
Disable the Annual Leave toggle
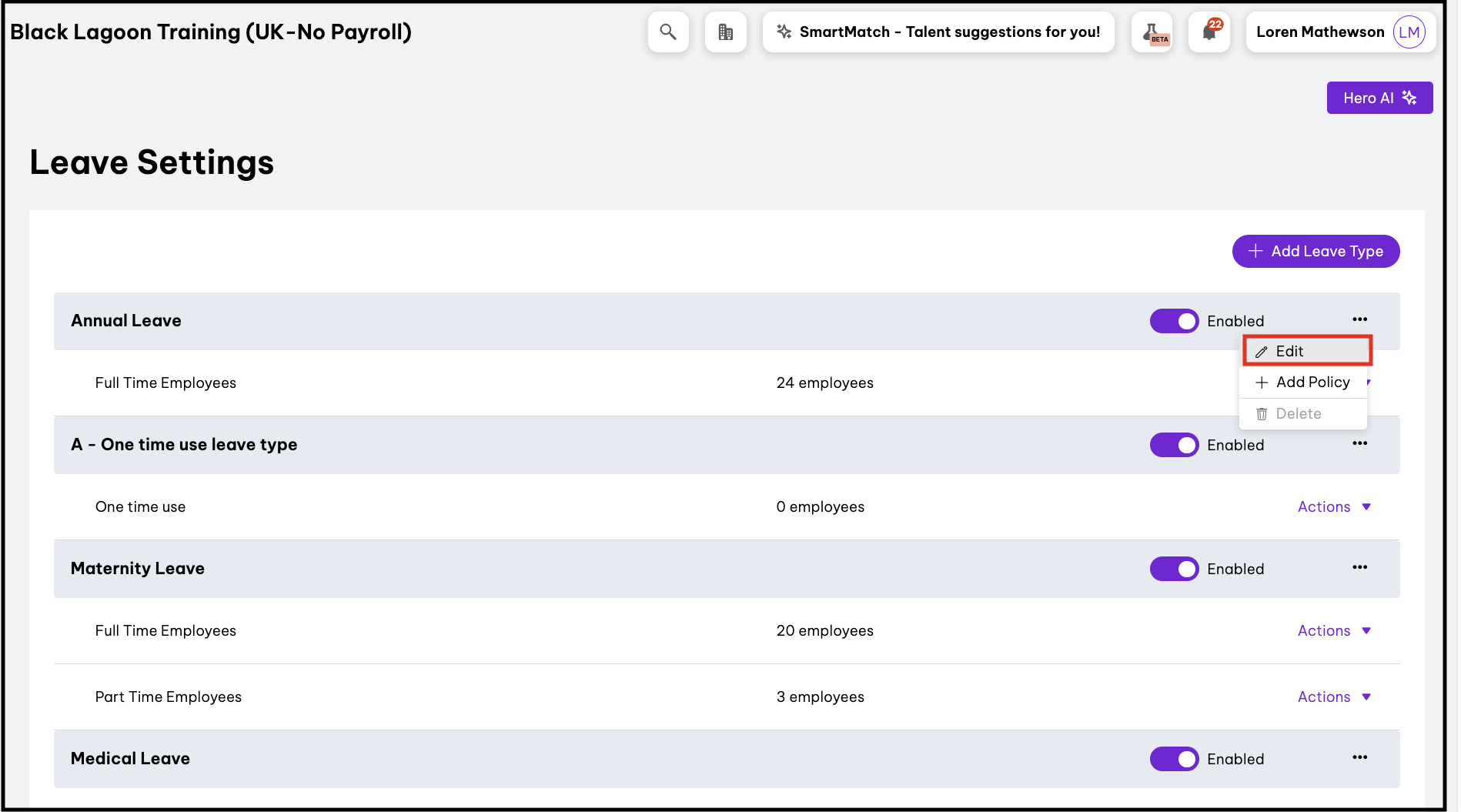point(1174,321)
